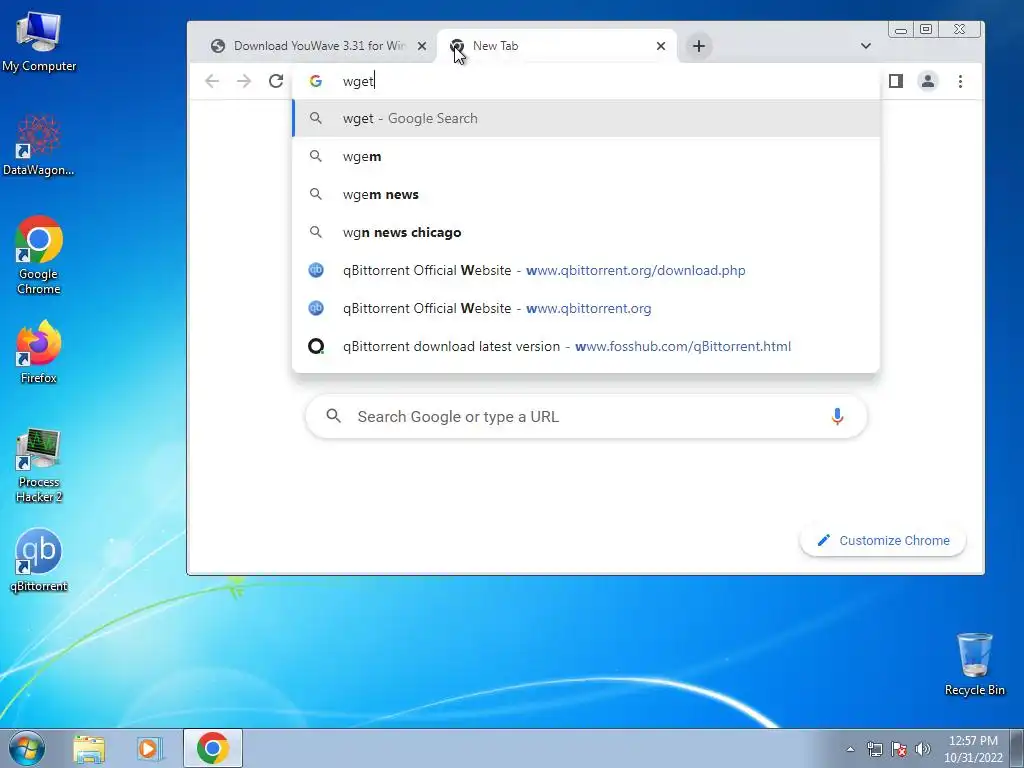Open the Action Center flag icon
The height and width of the screenshot is (768, 1024).
pos(899,749)
